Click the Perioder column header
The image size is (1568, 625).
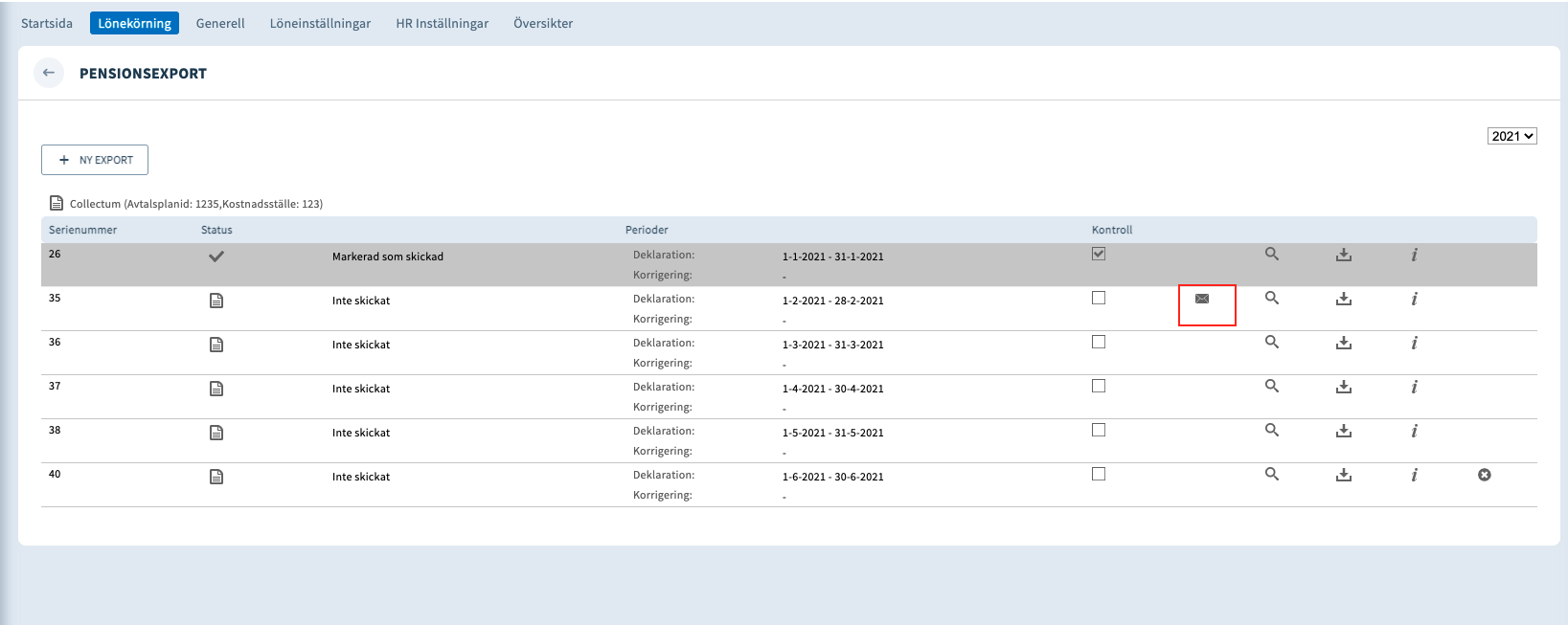(x=647, y=230)
